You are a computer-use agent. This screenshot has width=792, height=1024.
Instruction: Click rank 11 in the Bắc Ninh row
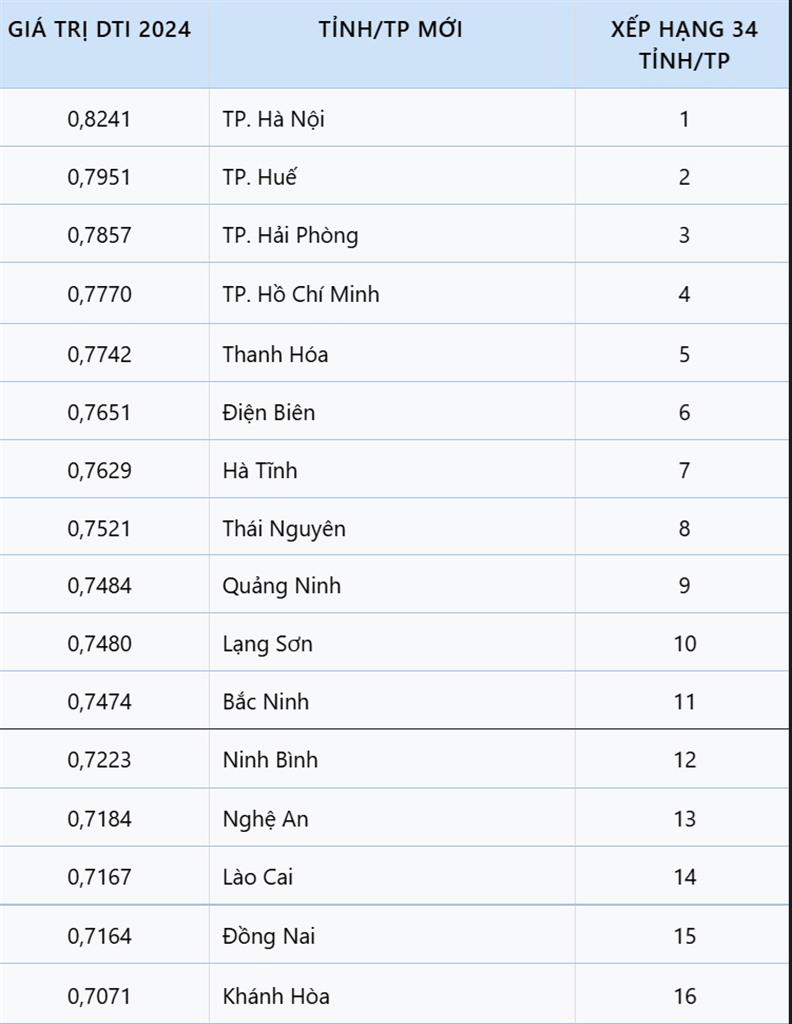pyautogui.click(x=684, y=702)
